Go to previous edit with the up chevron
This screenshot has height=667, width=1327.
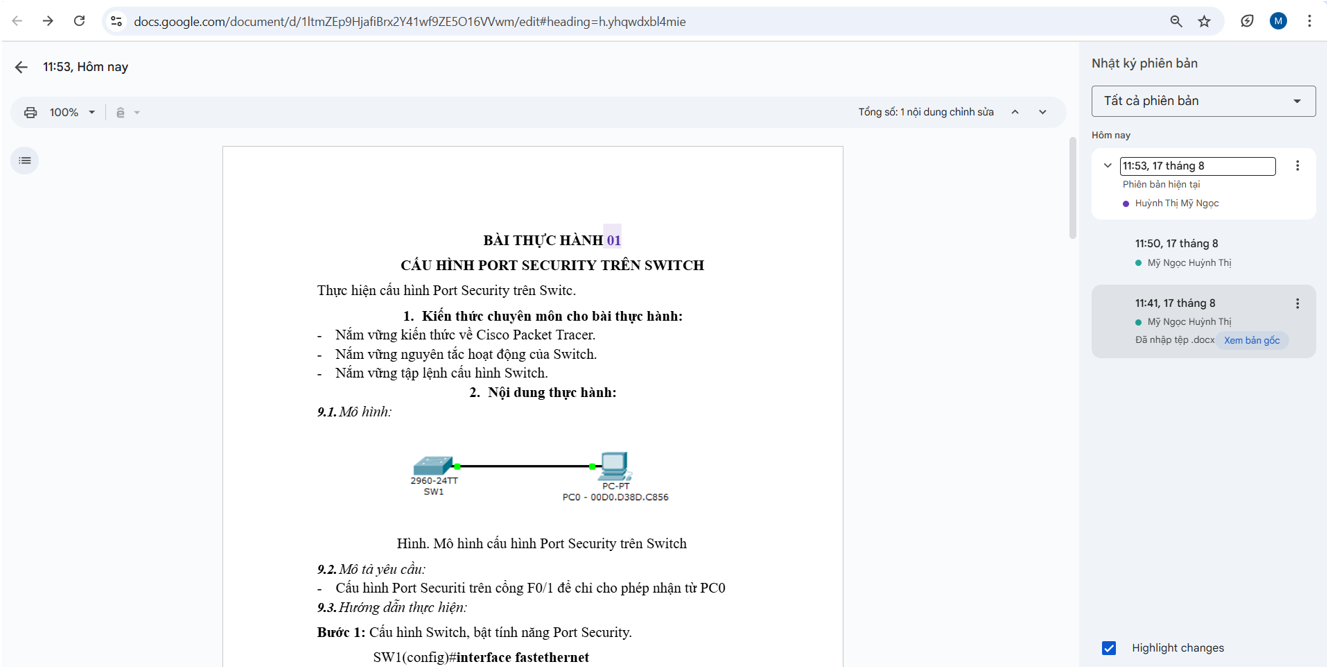1015,113
